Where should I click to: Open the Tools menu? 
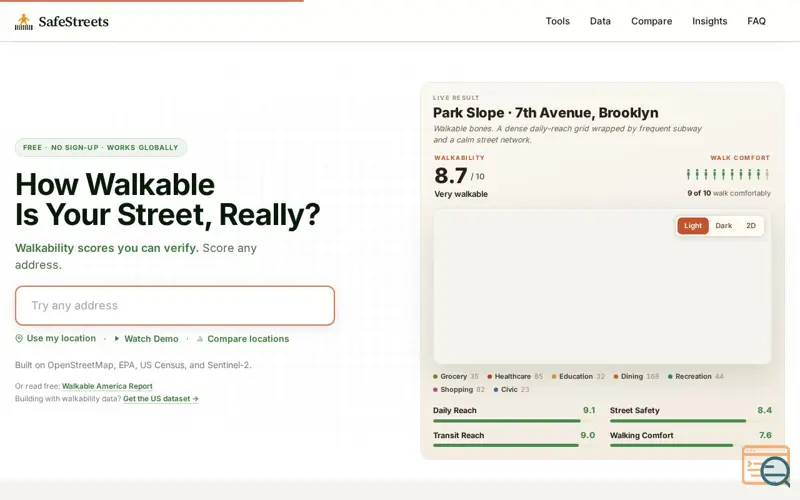pos(557,21)
